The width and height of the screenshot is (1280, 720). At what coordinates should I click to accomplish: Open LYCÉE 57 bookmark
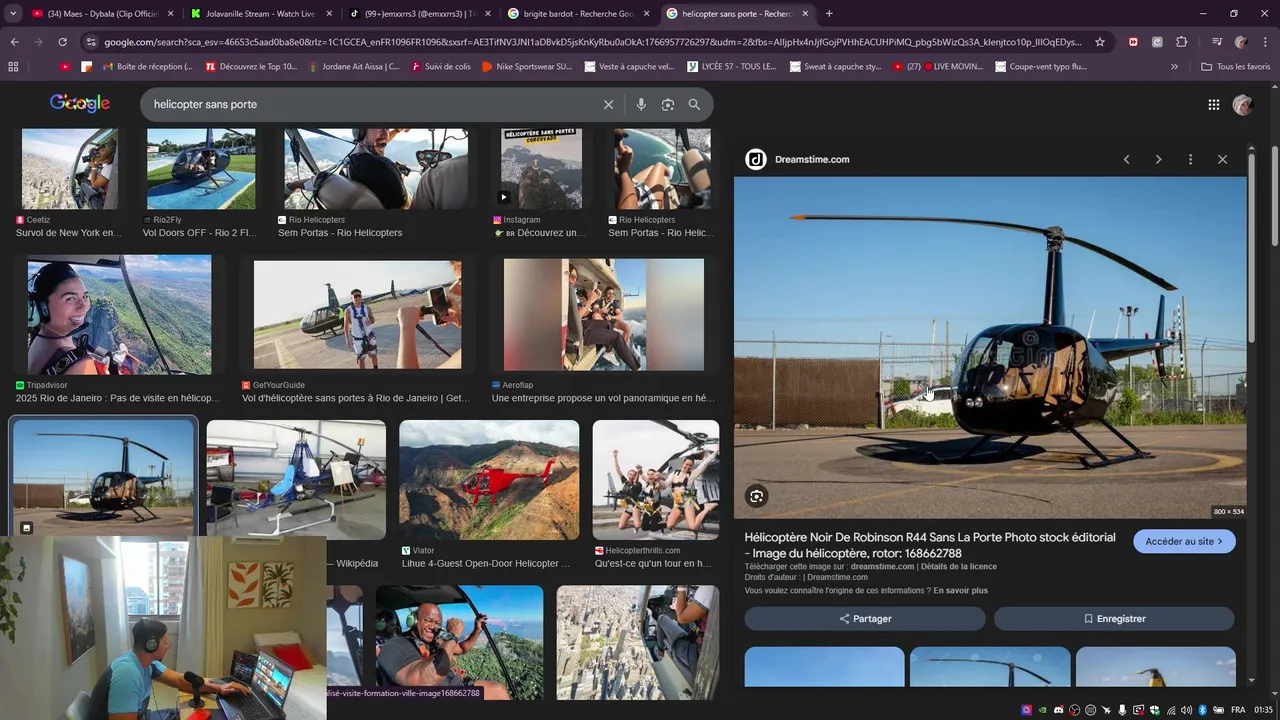coord(732,66)
